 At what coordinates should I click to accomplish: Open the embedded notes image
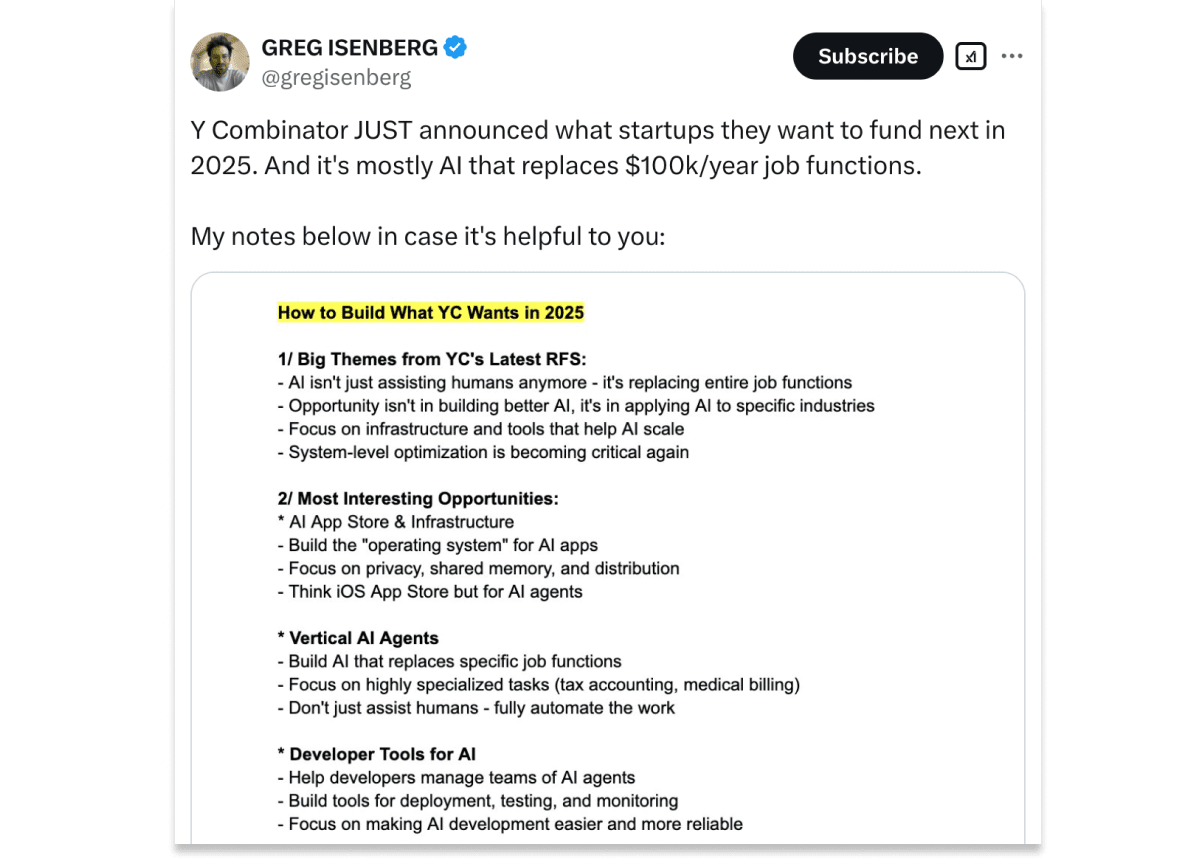coord(608,558)
